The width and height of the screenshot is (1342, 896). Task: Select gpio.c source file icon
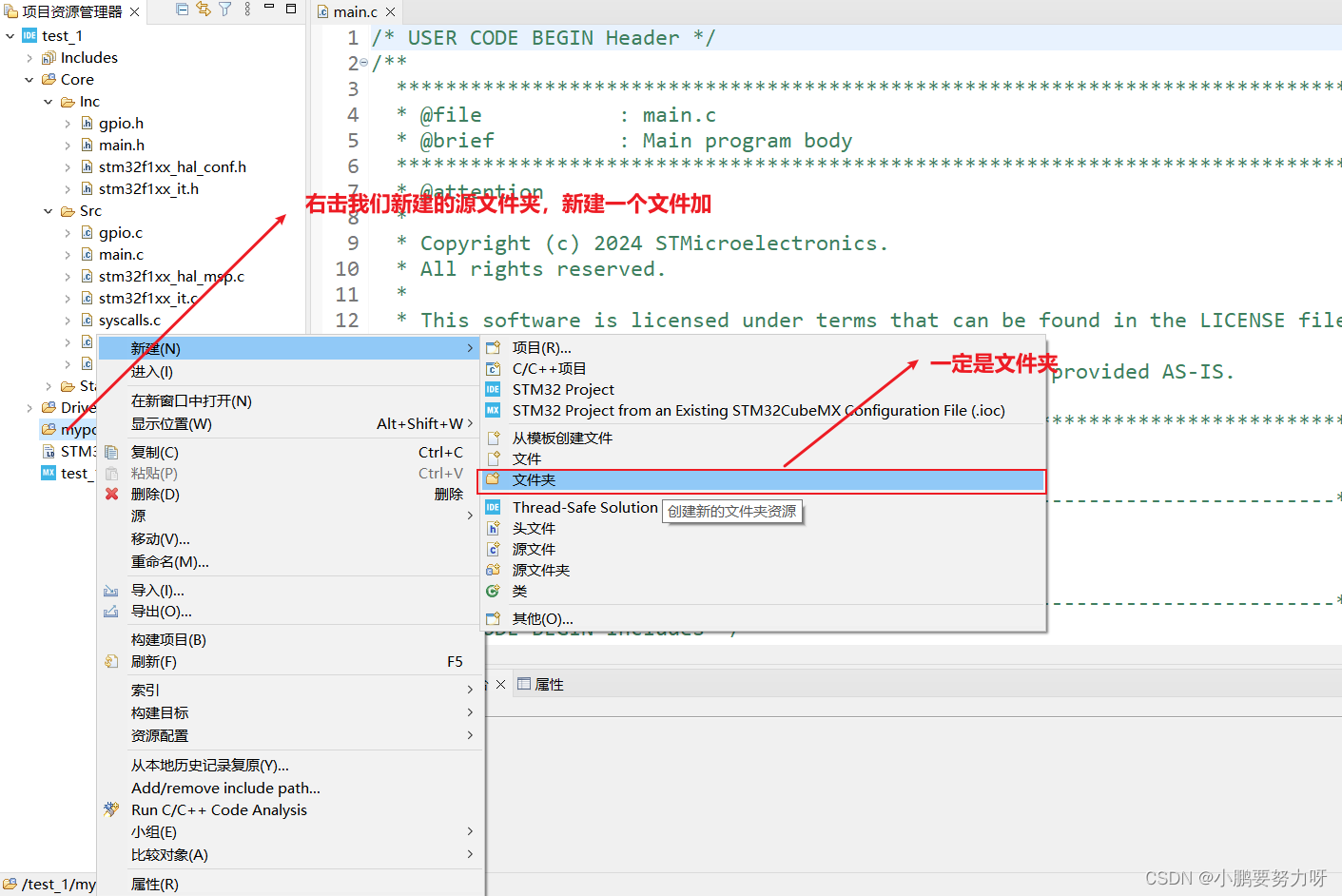click(87, 232)
